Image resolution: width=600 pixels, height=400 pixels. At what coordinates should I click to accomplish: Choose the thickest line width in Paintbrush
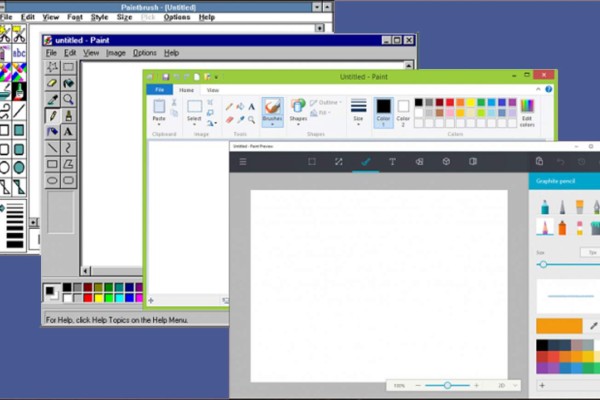tap(15, 244)
